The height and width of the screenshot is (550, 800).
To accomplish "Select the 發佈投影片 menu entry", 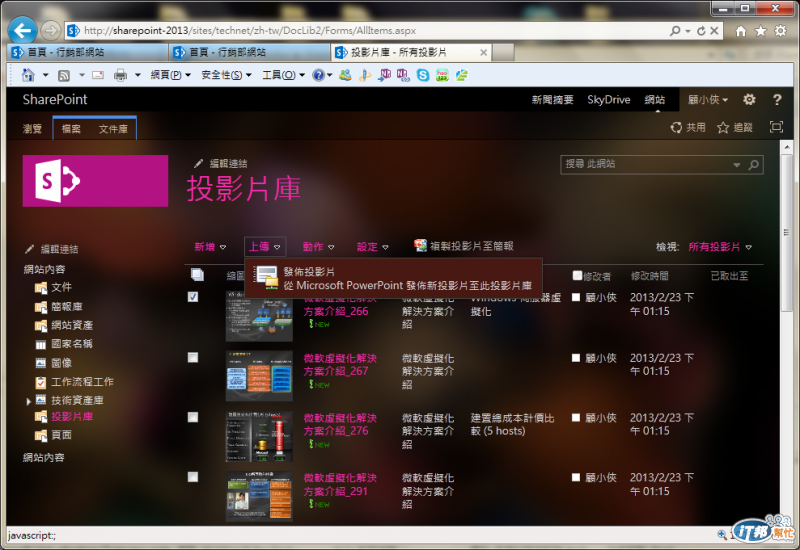I will pos(393,279).
